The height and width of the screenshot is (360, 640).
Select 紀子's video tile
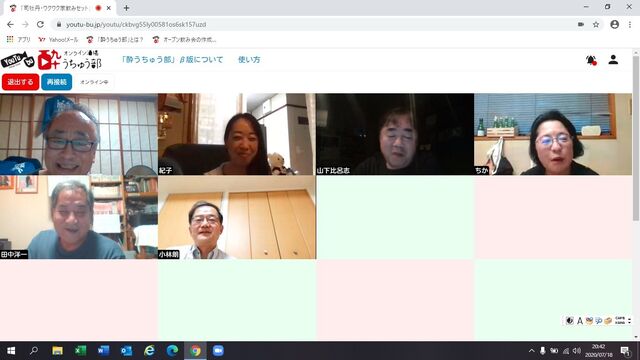click(x=237, y=134)
